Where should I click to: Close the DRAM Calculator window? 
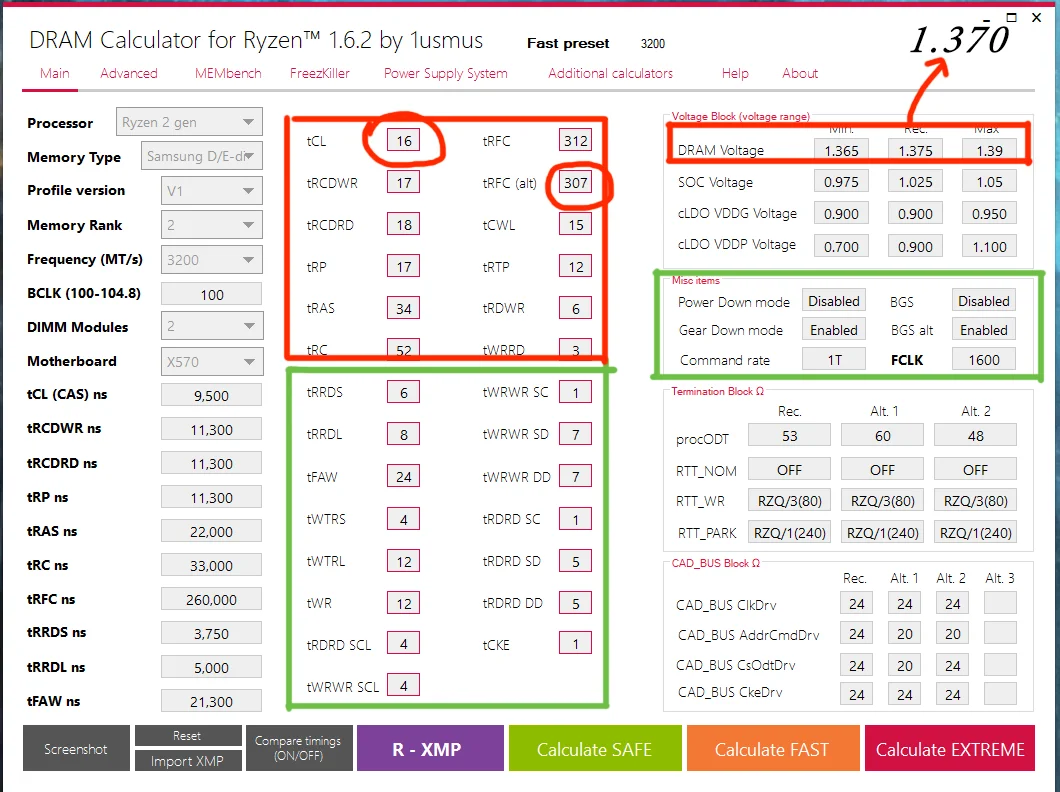coord(1036,18)
